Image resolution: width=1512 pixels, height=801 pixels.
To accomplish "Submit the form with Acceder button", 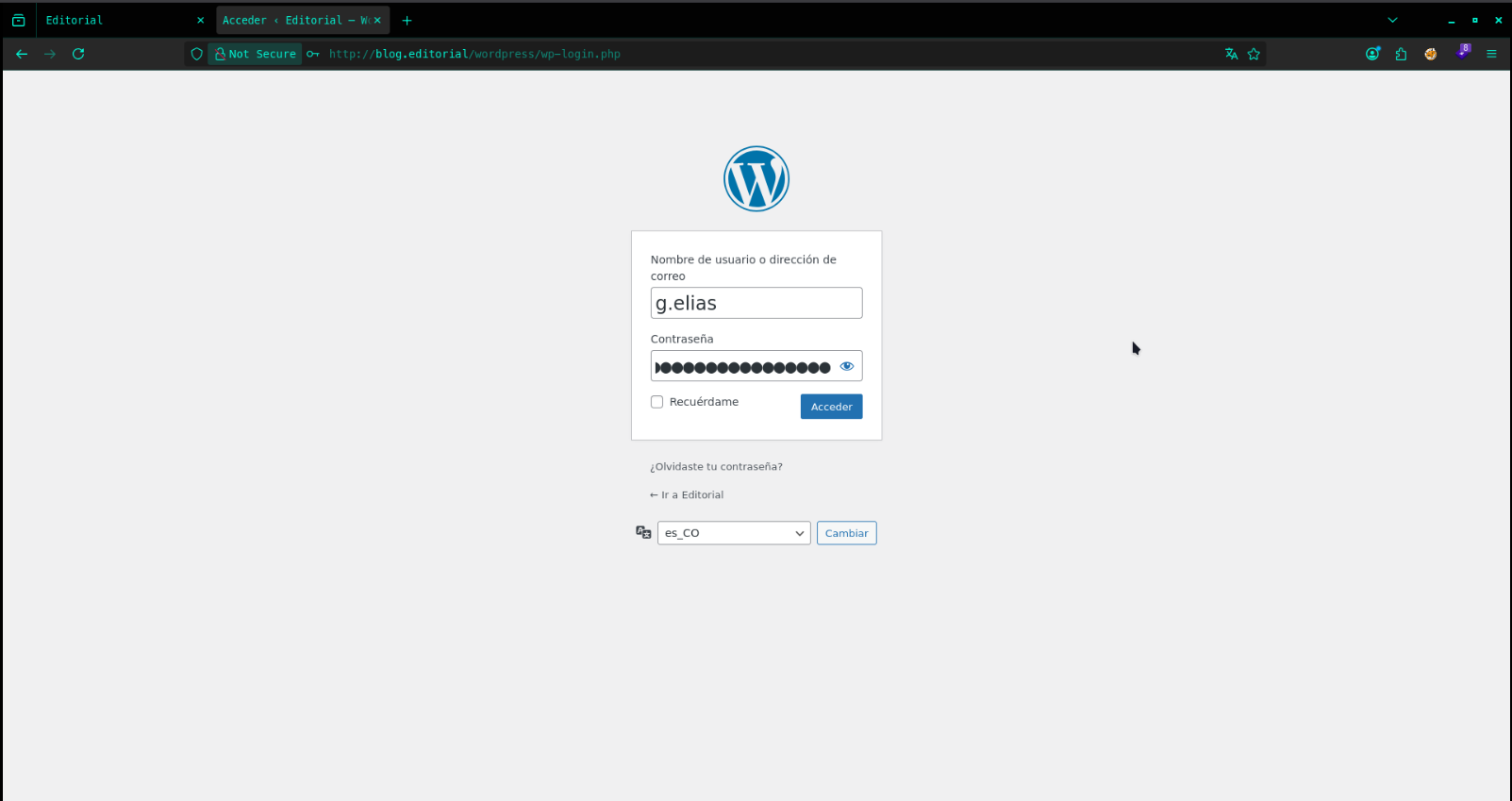I will [831, 407].
